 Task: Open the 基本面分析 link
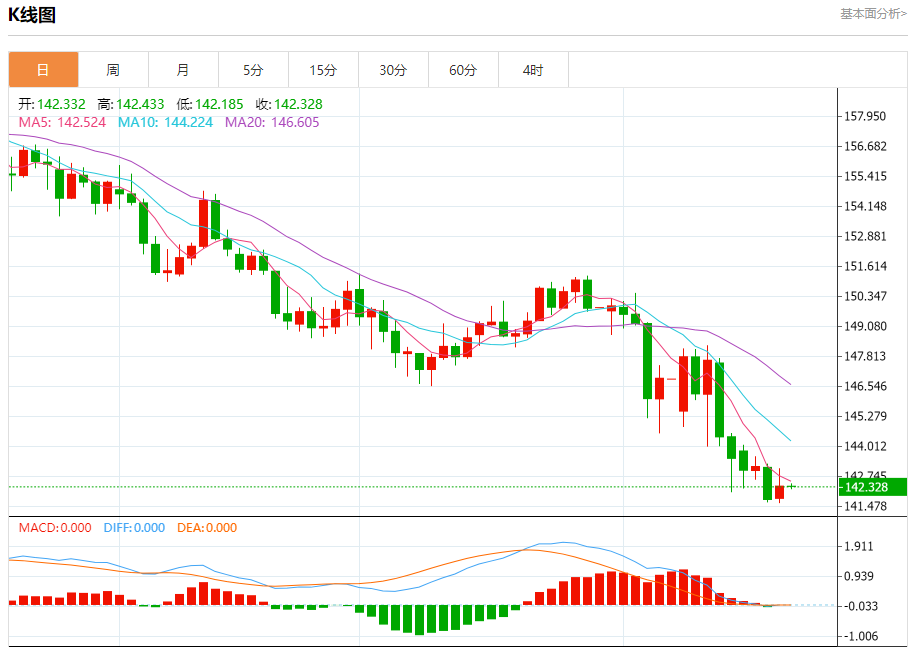pos(873,14)
